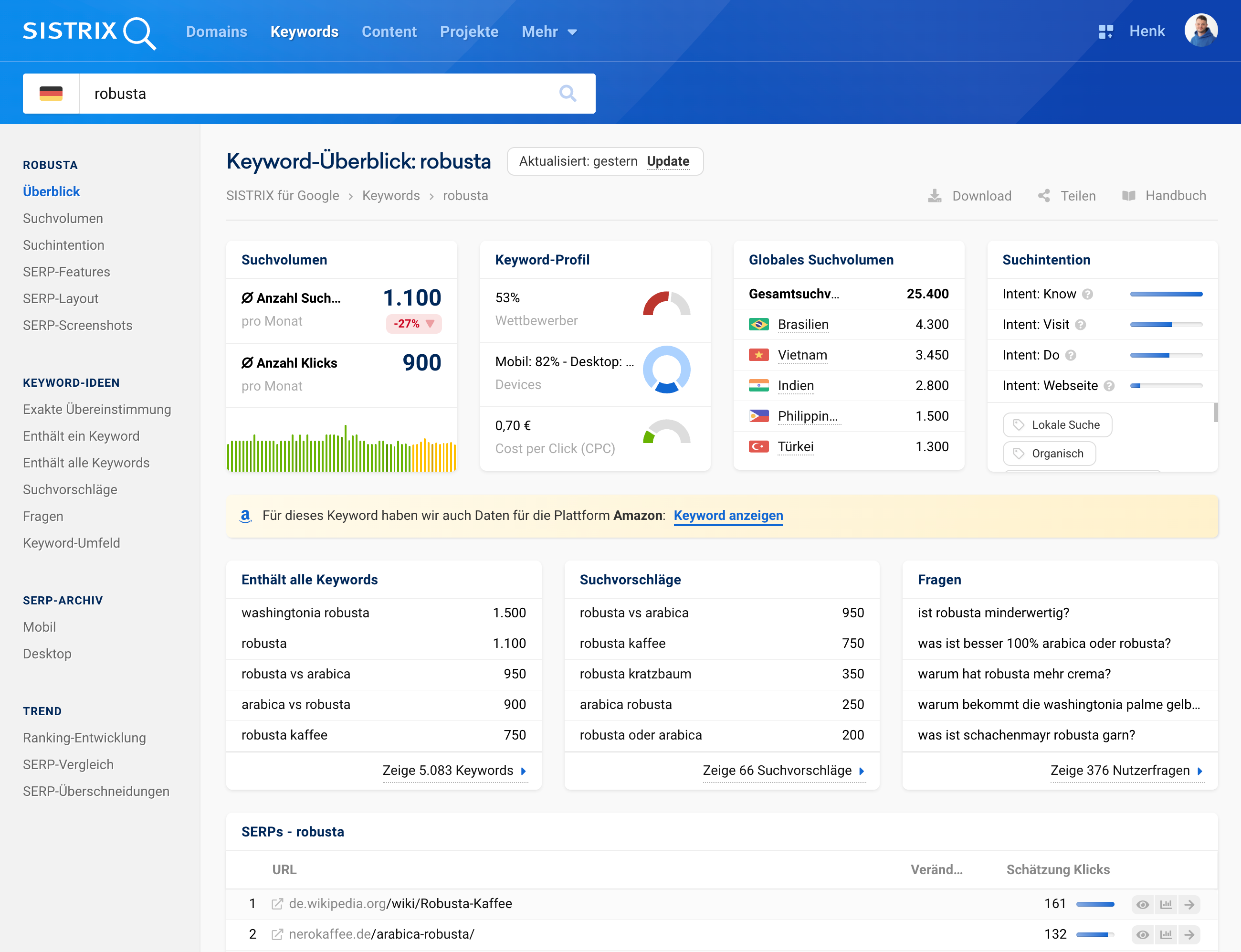
Task: Select the Lokale Suche tag
Action: click(1057, 425)
